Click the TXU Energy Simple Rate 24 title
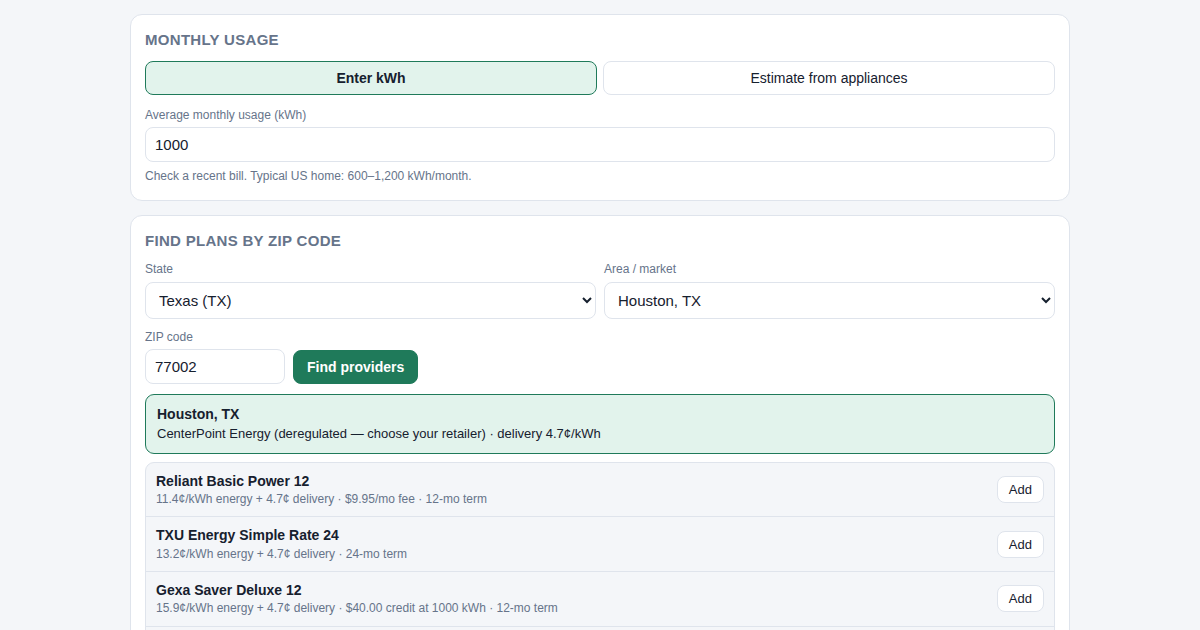Viewport: 1200px width, 630px height. (247, 535)
